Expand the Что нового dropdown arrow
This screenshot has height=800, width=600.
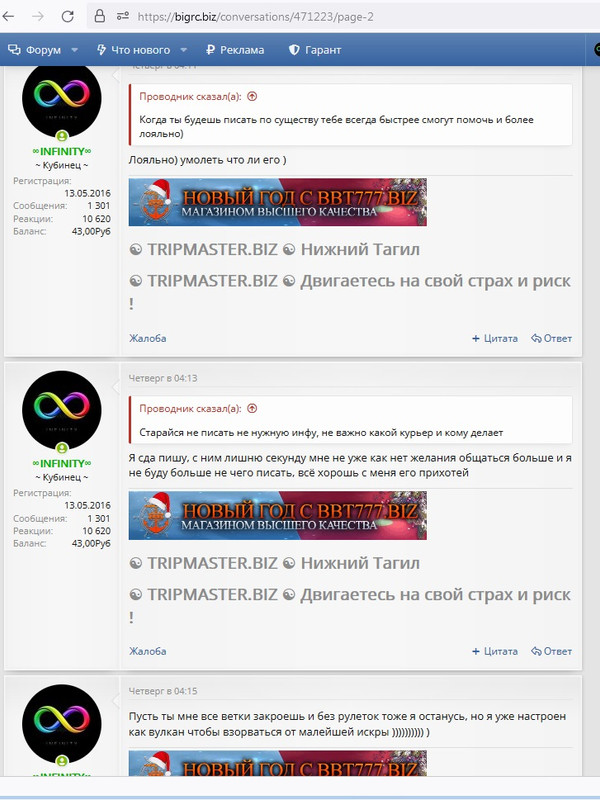tap(184, 49)
